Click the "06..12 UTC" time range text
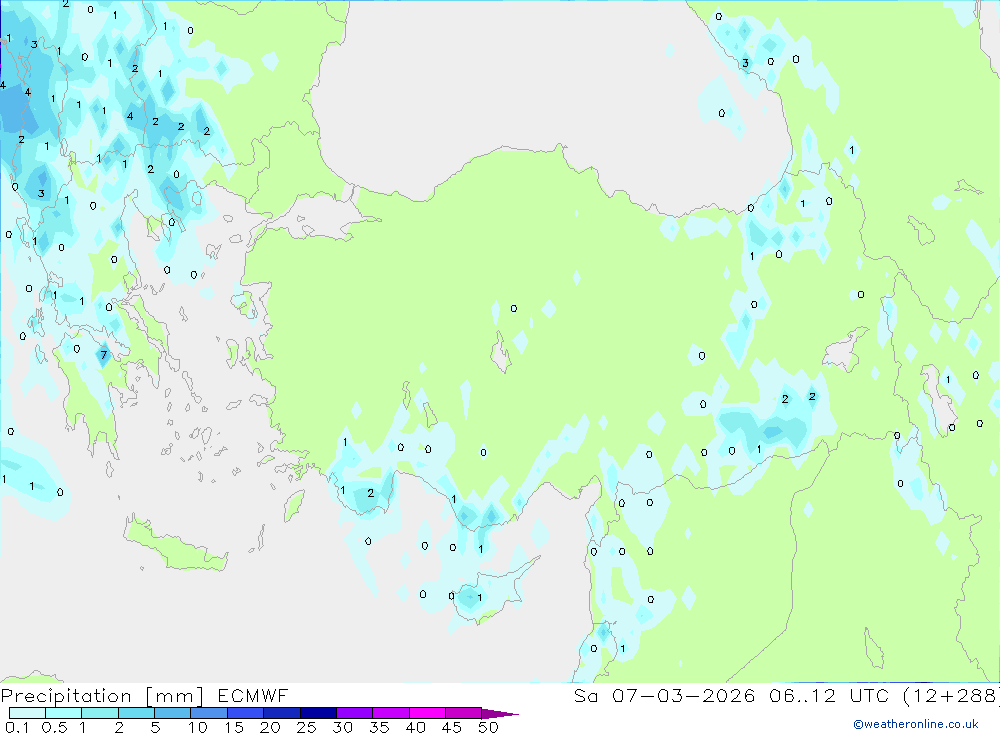Screen dimensions: 1000x733 828,695
